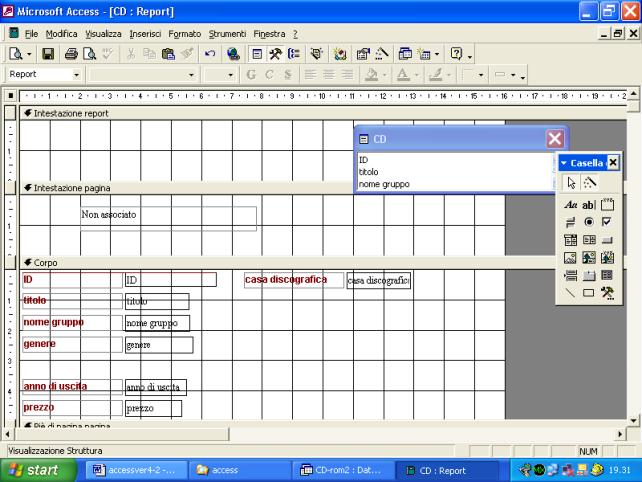
Task: Select the Option Group tool in toolbox
Action: [607, 204]
